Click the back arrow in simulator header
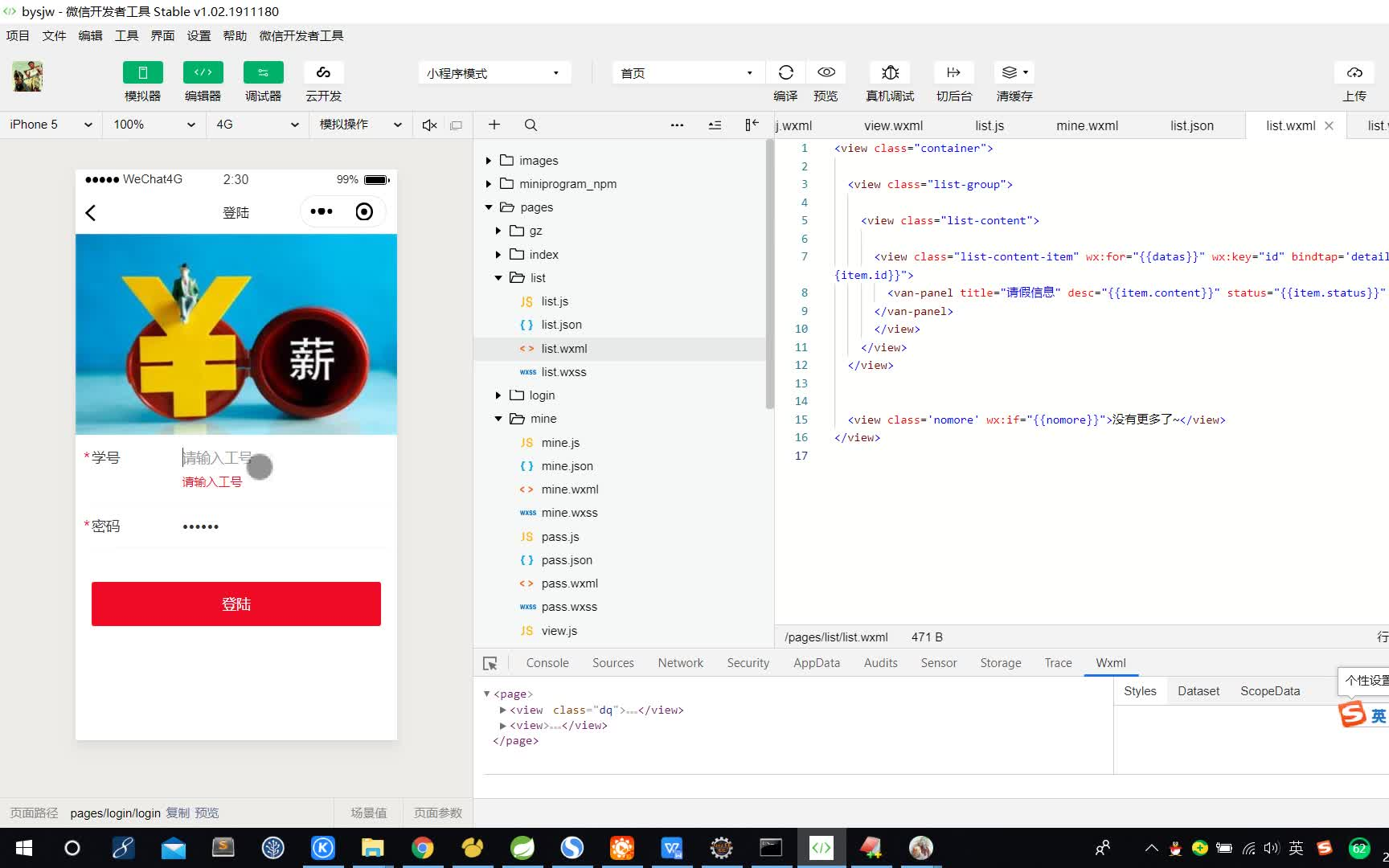Viewport: 1389px width, 868px height. pyautogui.click(x=91, y=212)
